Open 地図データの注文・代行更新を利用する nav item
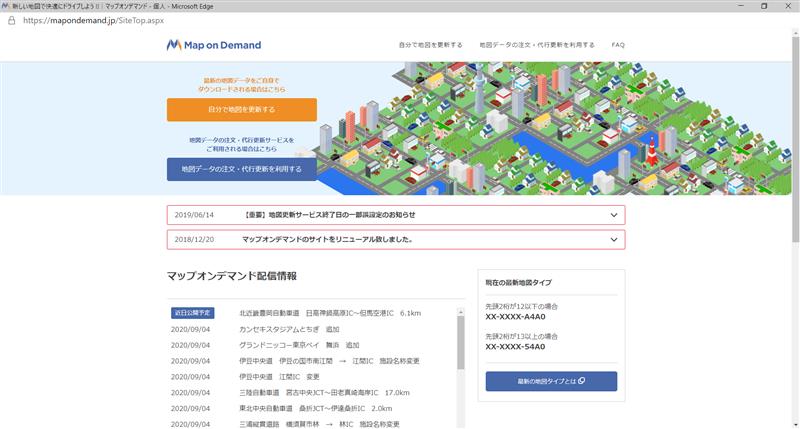Viewport: 800px width, 429px height. point(537,45)
